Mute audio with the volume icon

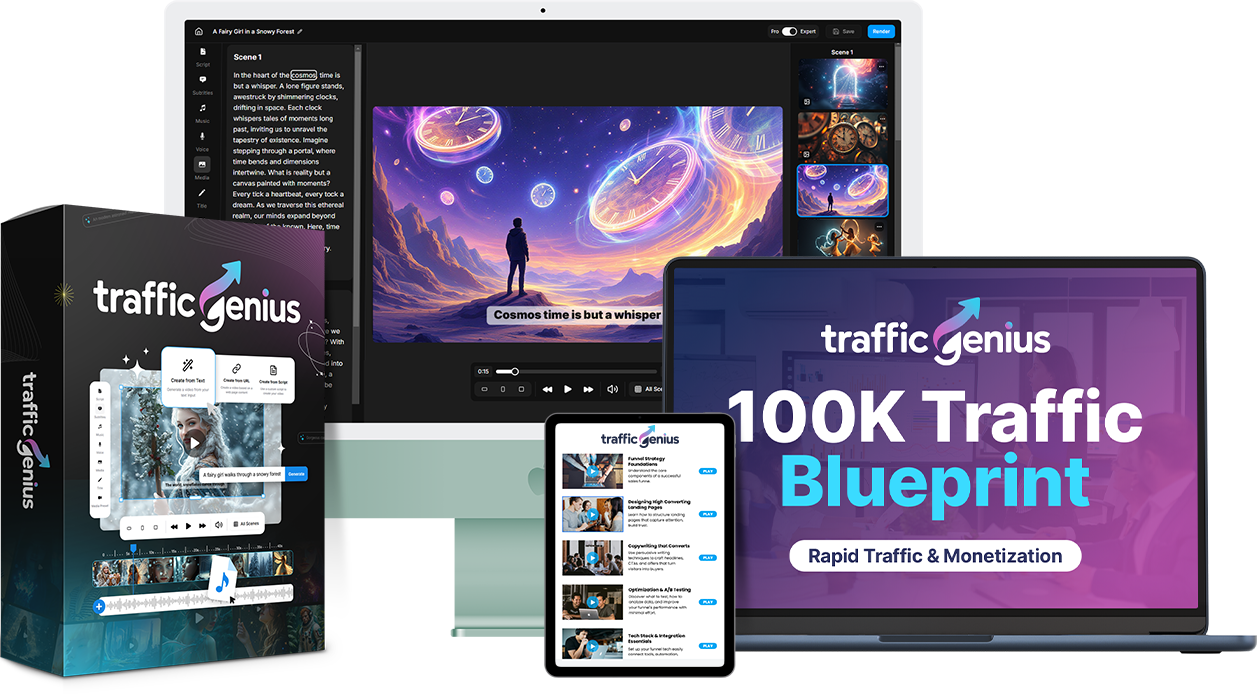[x=613, y=389]
